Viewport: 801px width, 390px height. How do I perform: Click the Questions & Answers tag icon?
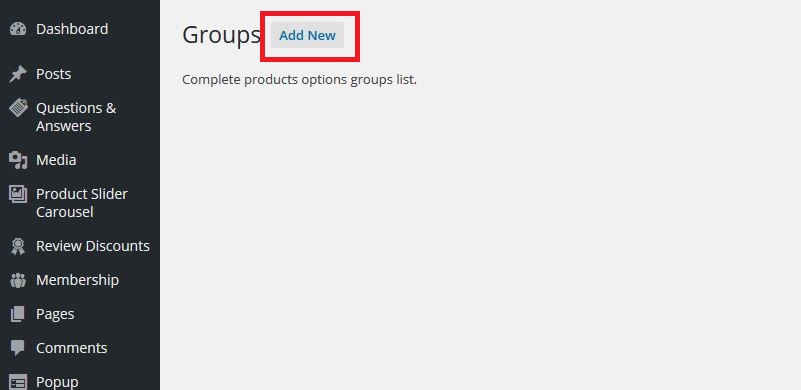pos(18,108)
